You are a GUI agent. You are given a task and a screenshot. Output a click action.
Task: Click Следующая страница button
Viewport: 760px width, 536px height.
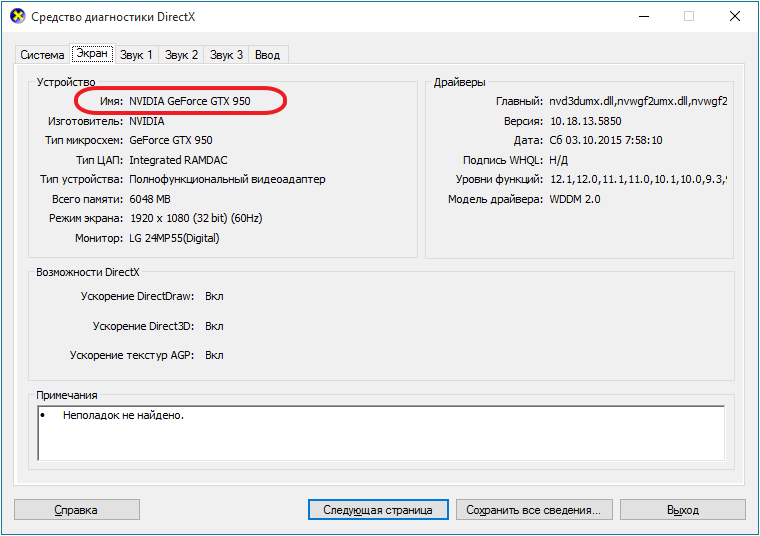pos(378,510)
